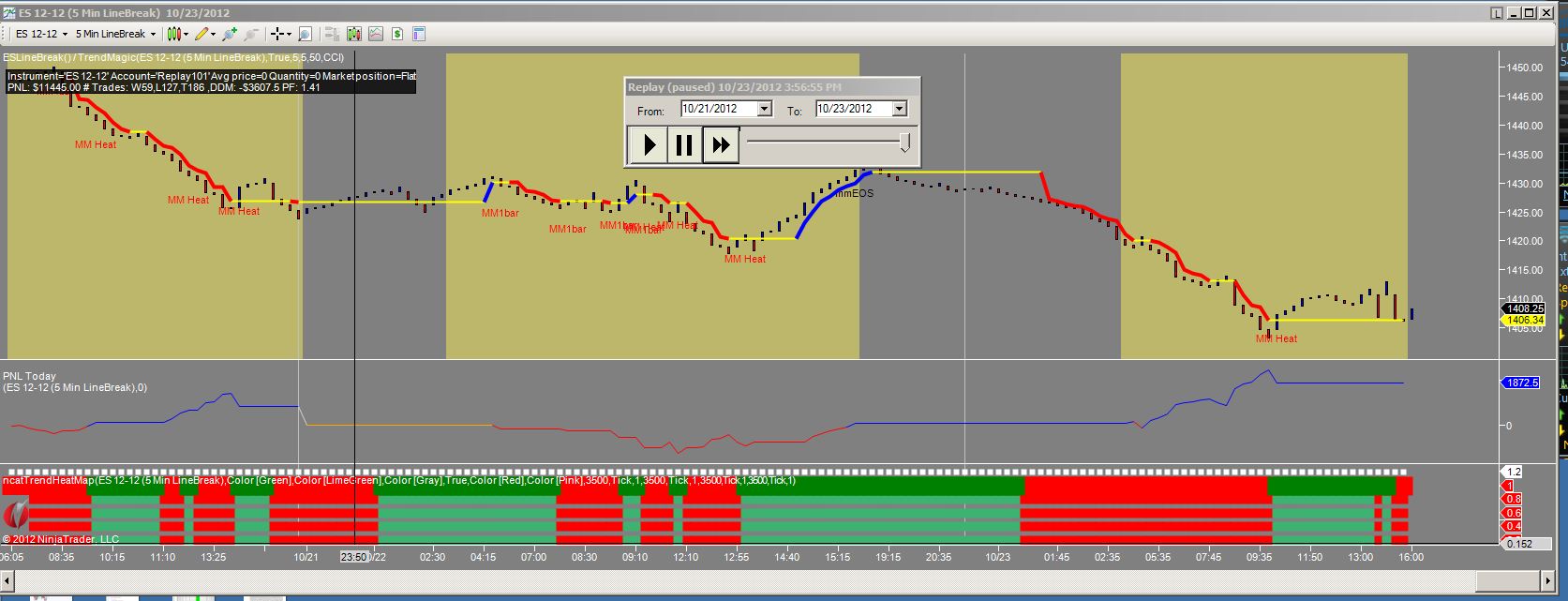Image resolution: width=1568 pixels, height=601 pixels.
Task: Select the pencil drawing tools icon
Action: click(x=202, y=34)
